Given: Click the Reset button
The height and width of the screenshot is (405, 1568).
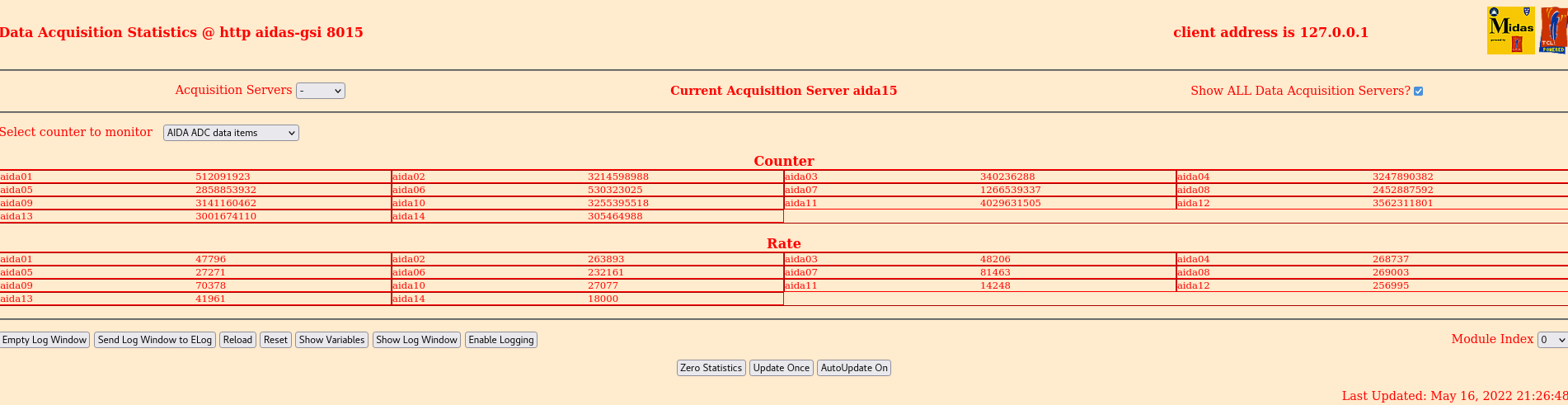Looking at the screenshot, I should (275, 340).
